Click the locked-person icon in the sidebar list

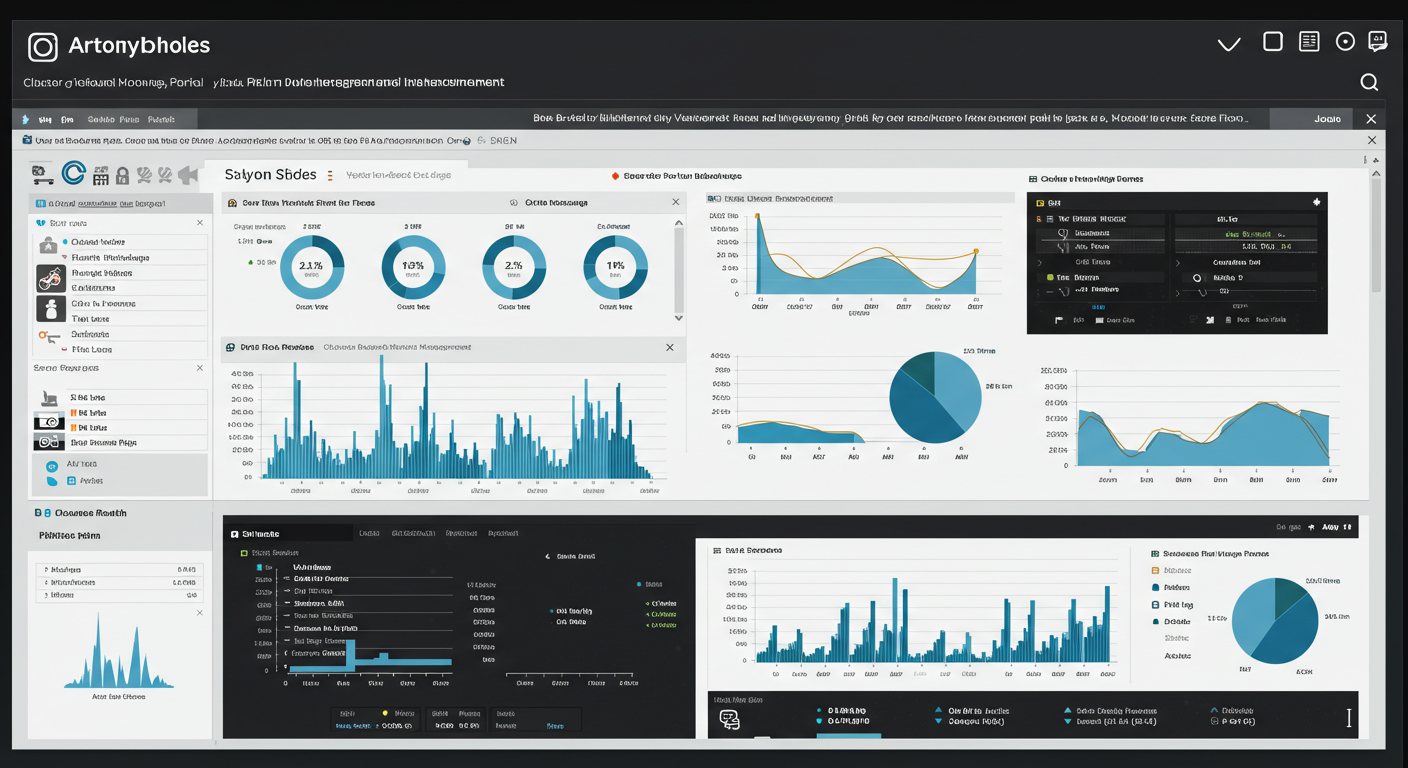point(48,245)
